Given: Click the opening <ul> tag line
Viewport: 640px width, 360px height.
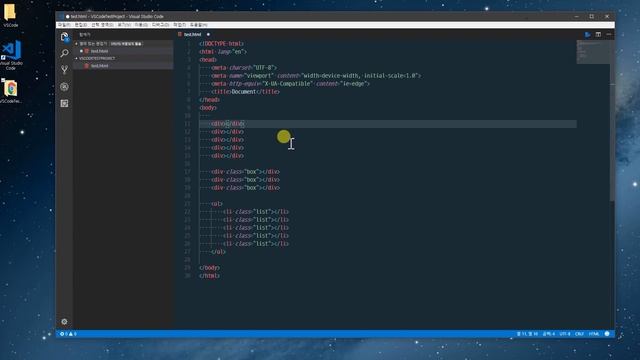Looking at the screenshot, I should 217,204.
